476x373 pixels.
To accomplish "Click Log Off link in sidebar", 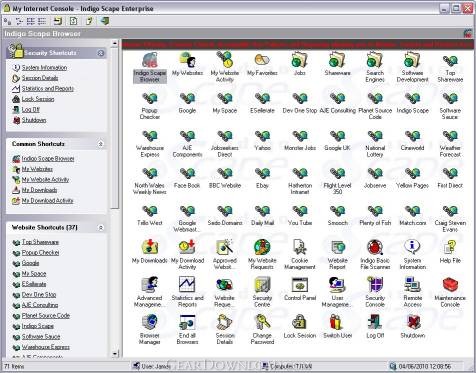I will 30,110.
